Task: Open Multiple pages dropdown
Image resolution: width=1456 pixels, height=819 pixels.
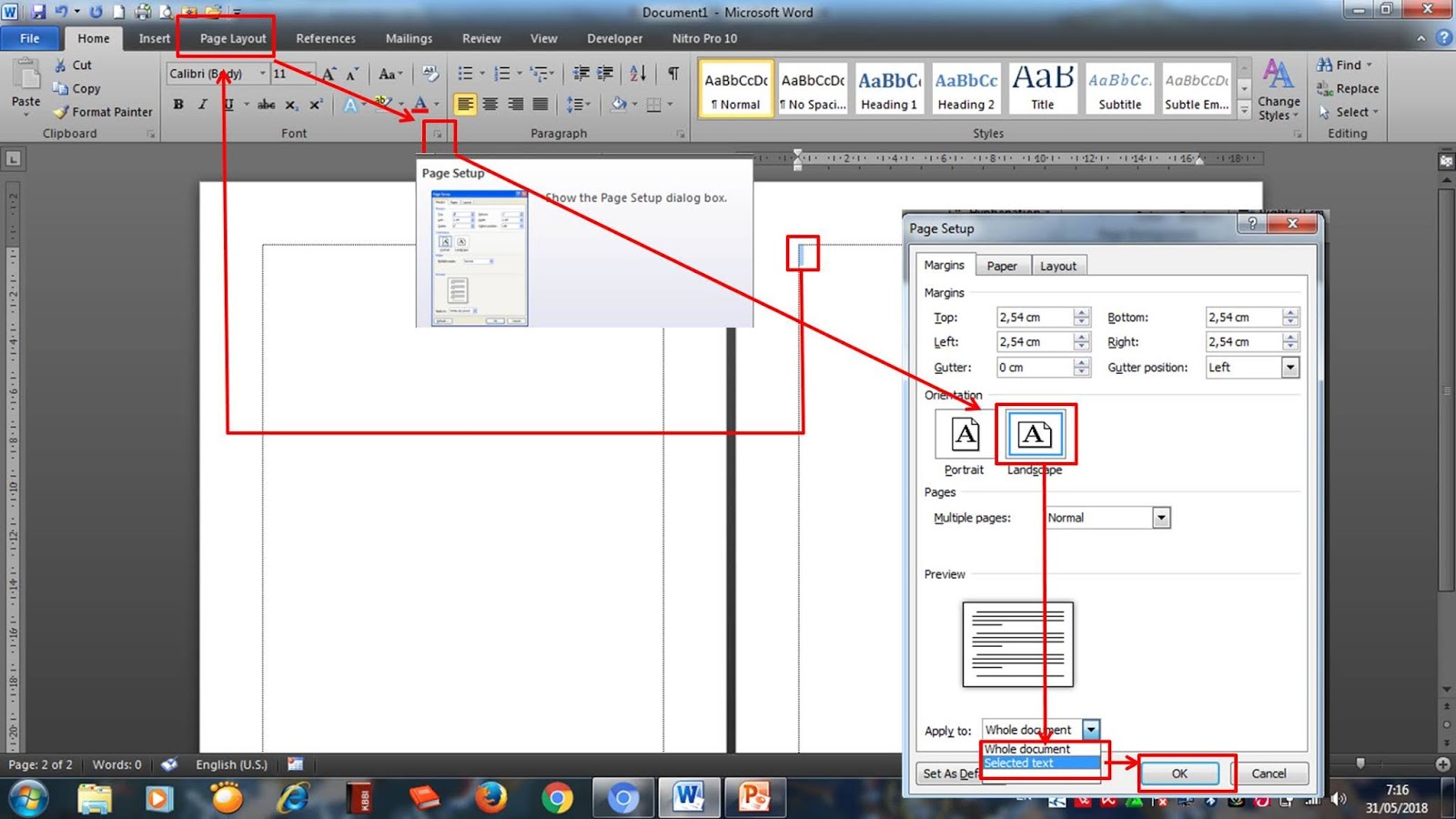Action: point(1161,518)
